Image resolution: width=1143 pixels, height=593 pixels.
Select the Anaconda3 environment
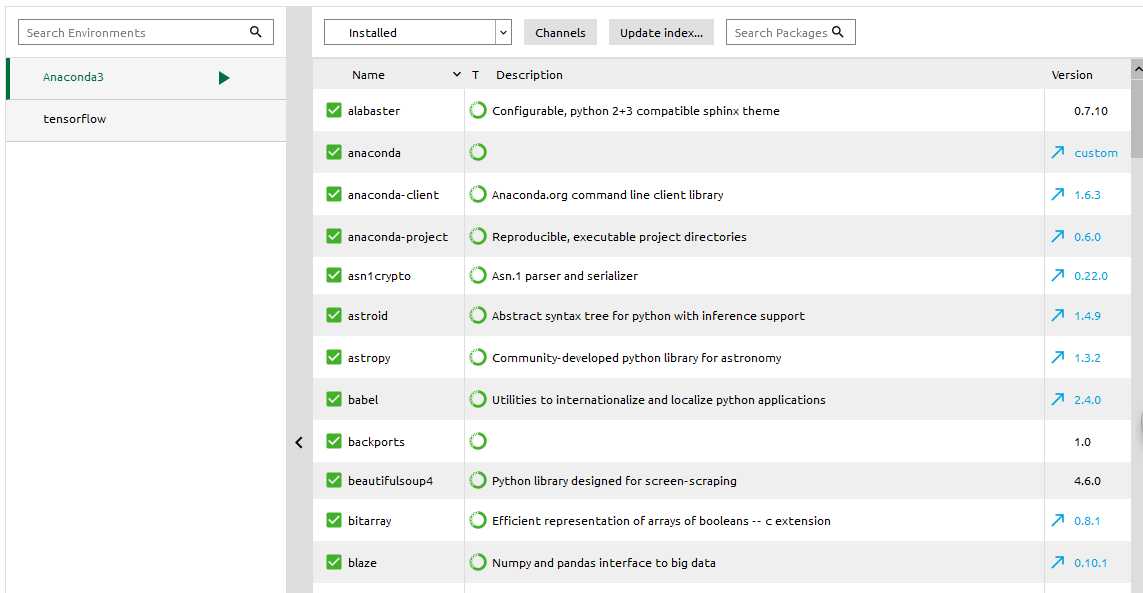(x=146, y=78)
